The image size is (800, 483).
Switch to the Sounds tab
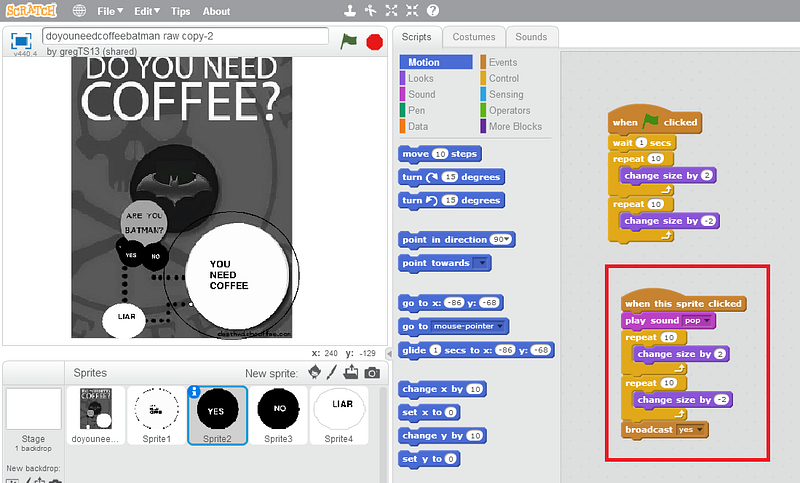point(531,37)
